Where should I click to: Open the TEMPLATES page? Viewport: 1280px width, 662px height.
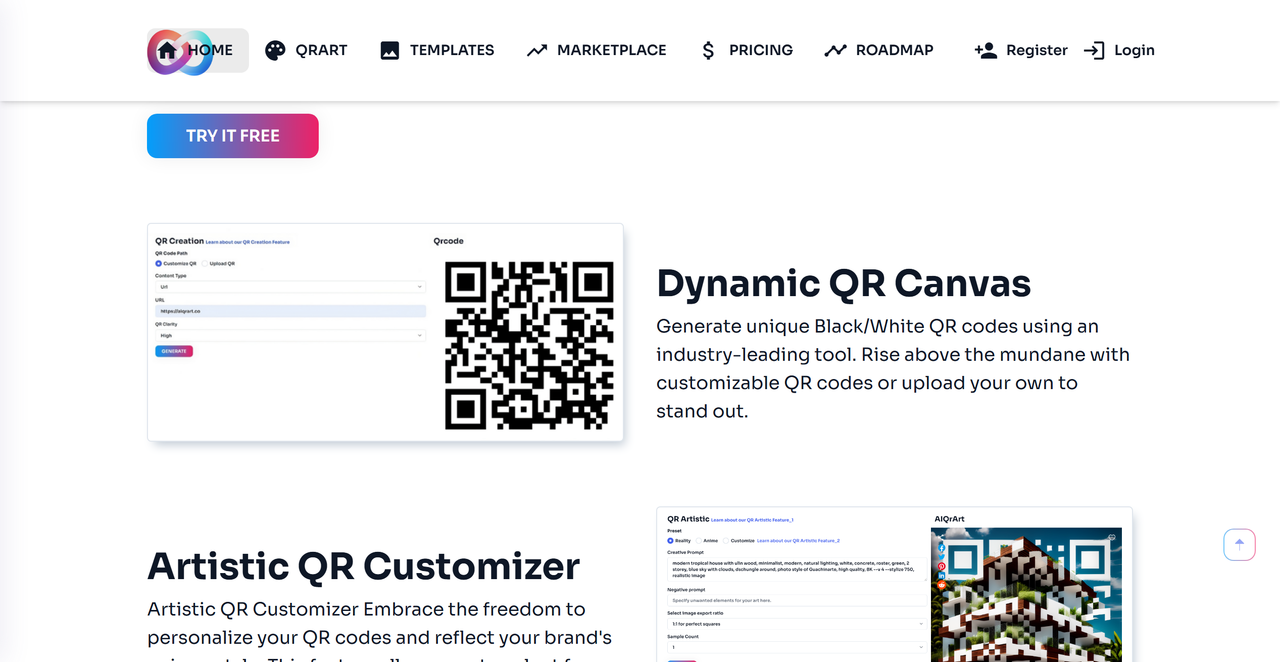tap(437, 50)
